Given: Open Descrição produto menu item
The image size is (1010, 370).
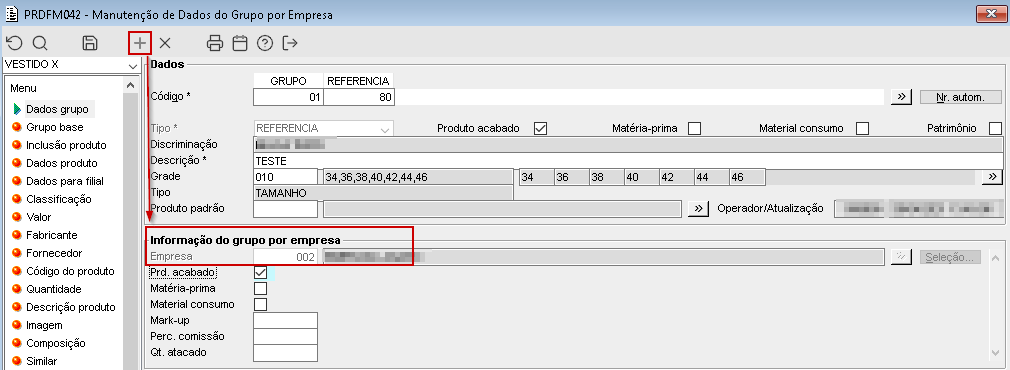Looking at the screenshot, I should click(70, 307).
